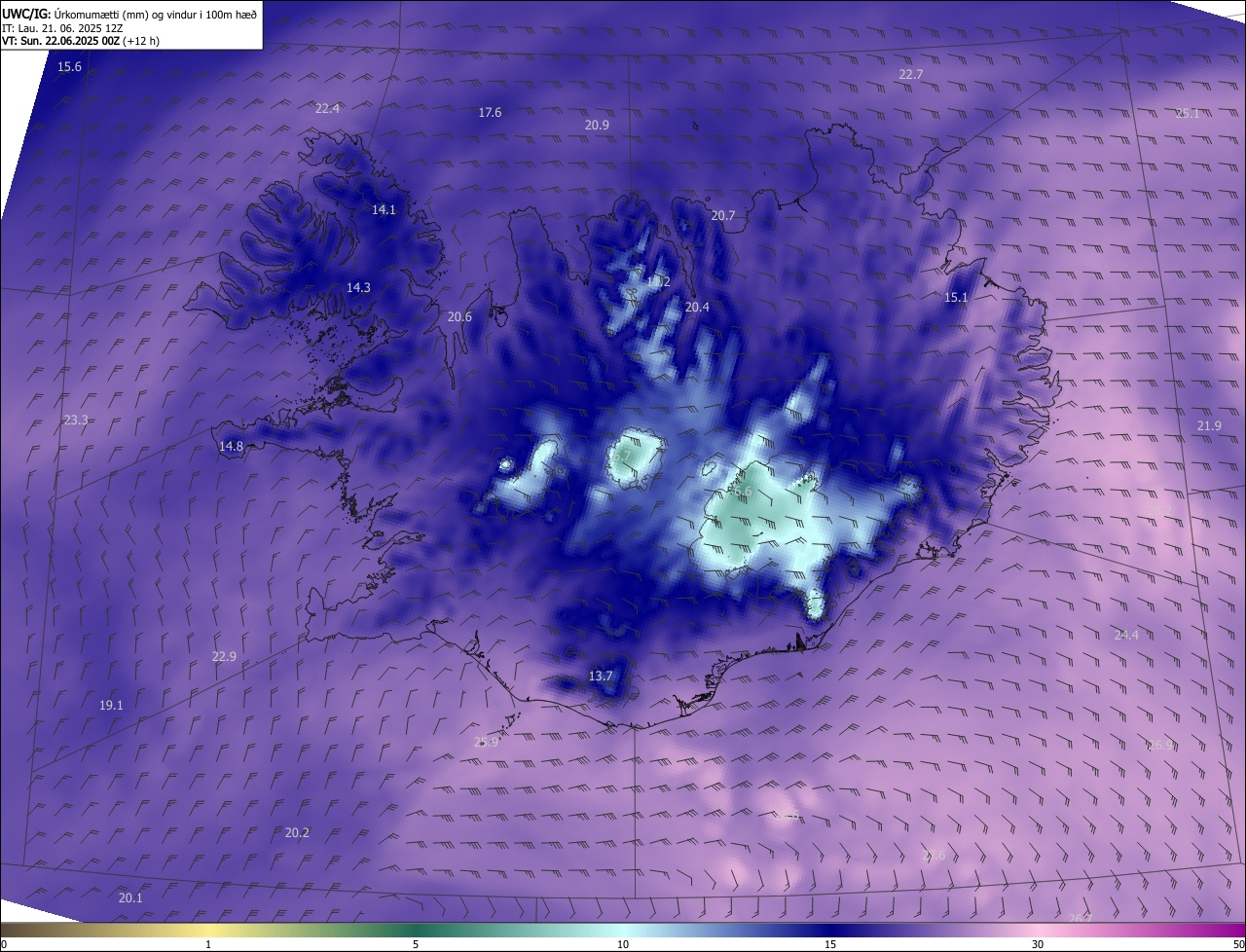Click the 22.9 value label
Image resolution: width=1246 pixels, height=952 pixels.
tap(224, 657)
